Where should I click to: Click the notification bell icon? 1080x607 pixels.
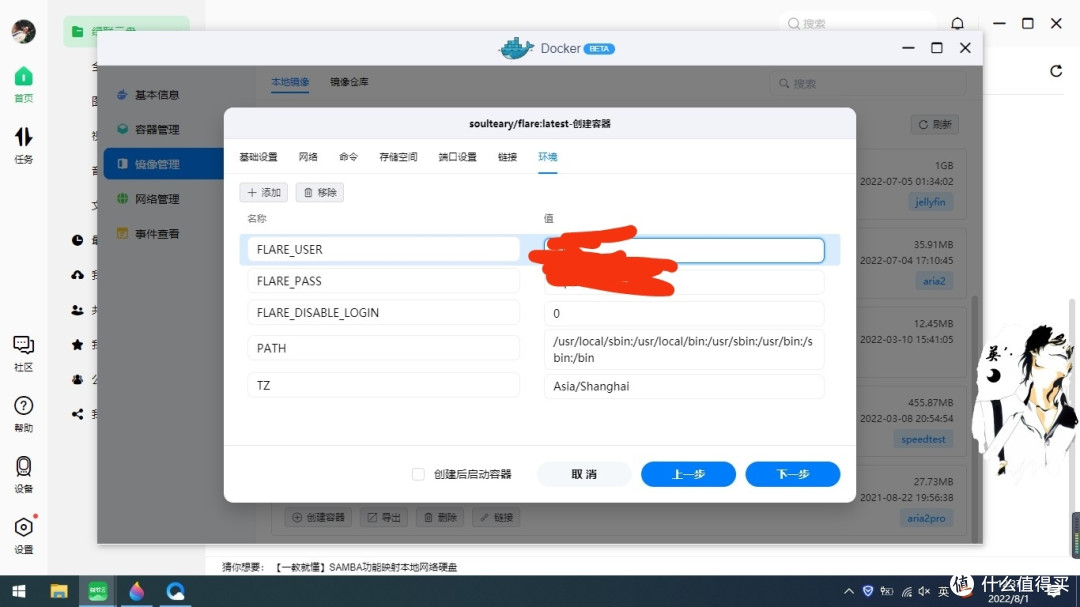coord(957,23)
